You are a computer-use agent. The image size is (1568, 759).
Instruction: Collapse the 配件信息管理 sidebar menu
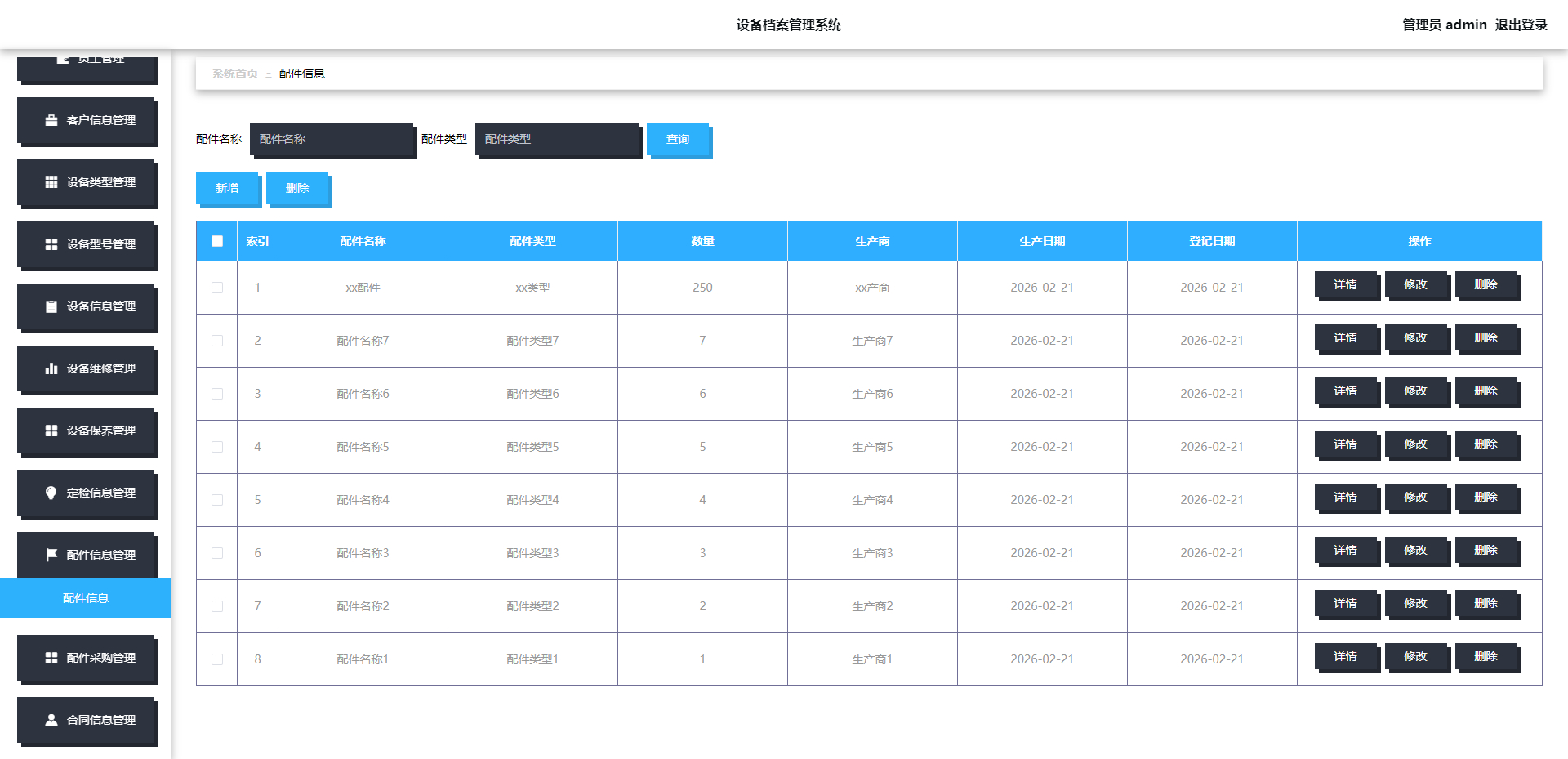coord(87,556)
